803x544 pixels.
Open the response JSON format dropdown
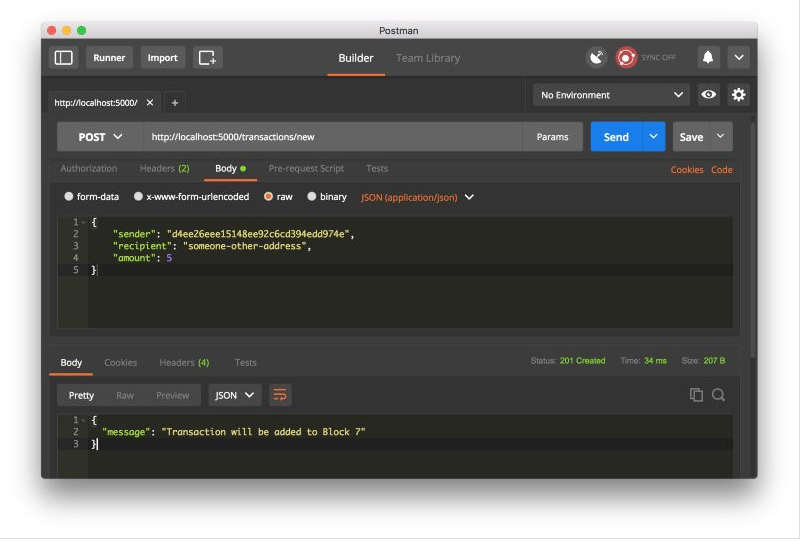[235, 395]
